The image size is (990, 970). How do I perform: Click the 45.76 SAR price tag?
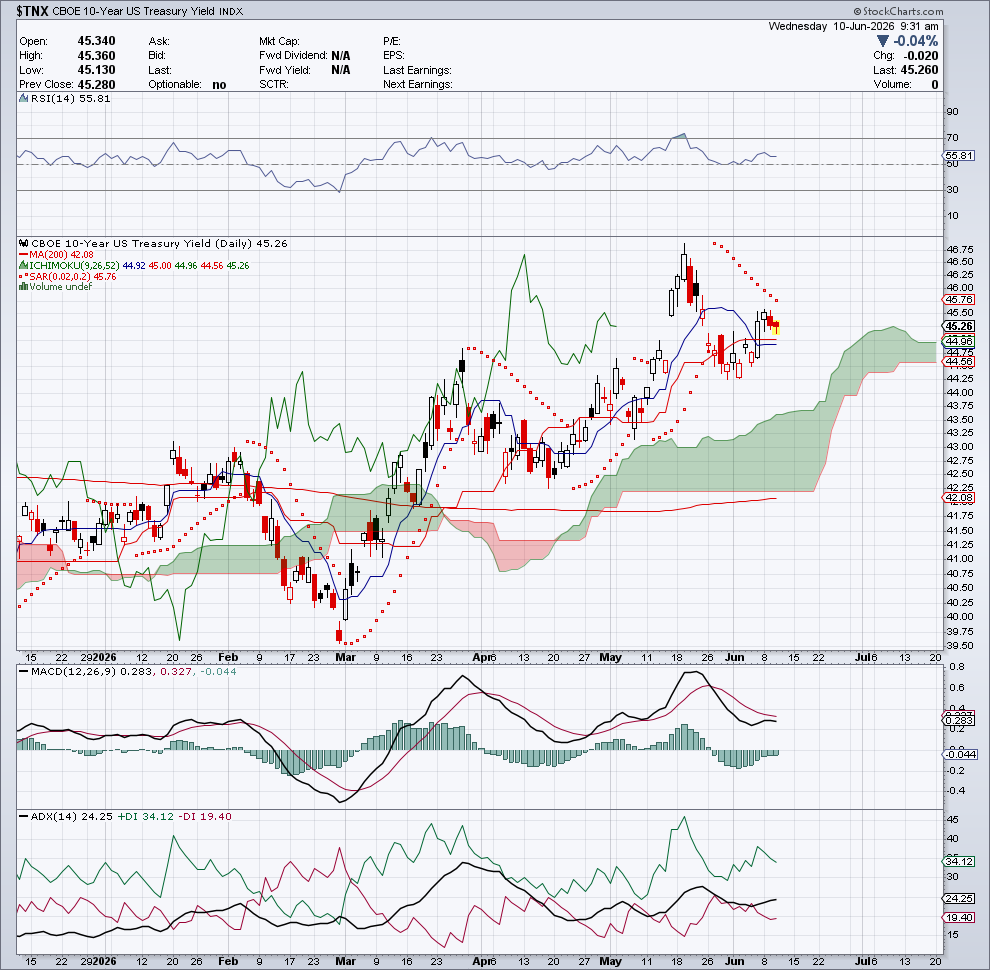[x=959, y=300]
